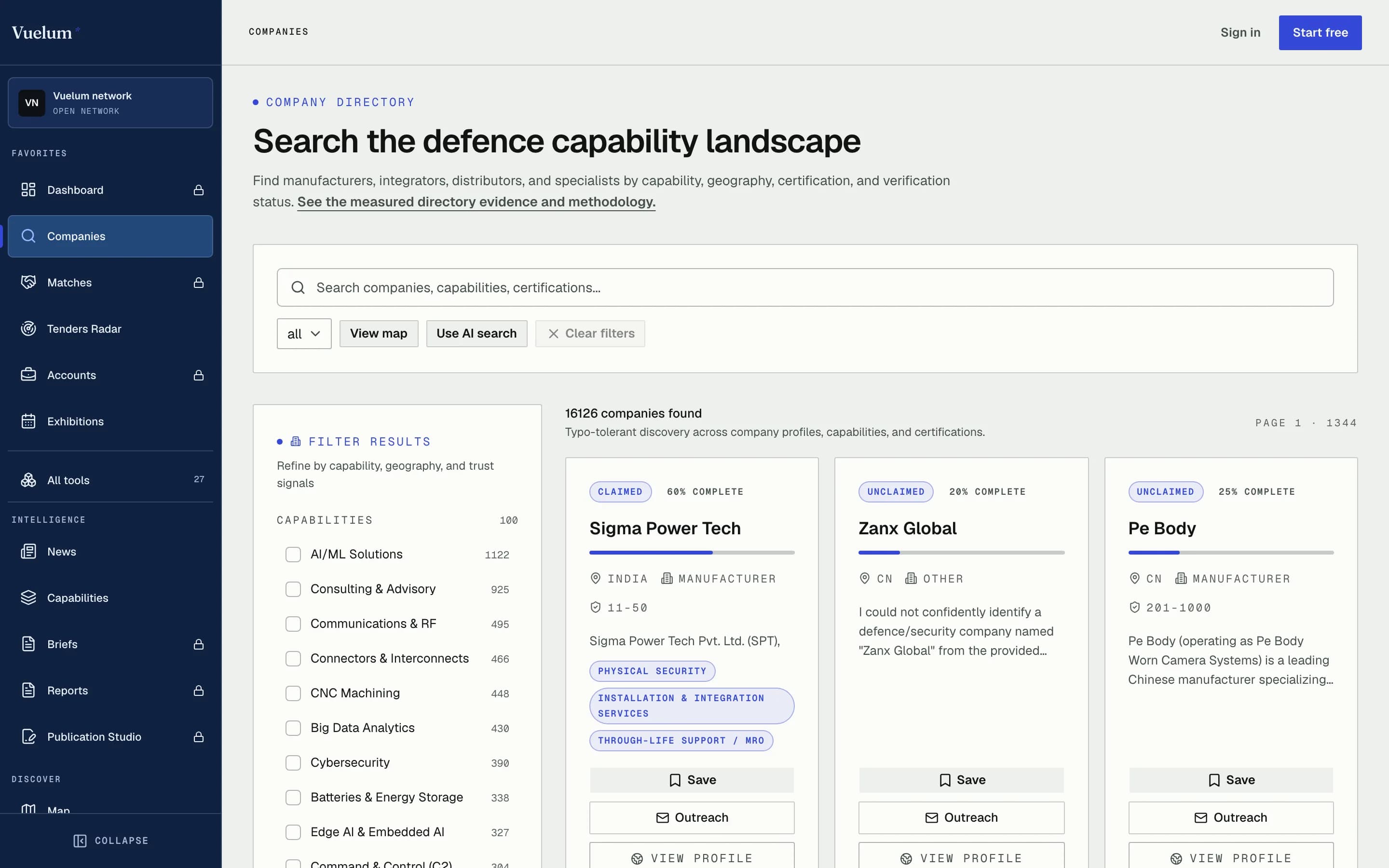Click the Dashboard grid icon

28,190
